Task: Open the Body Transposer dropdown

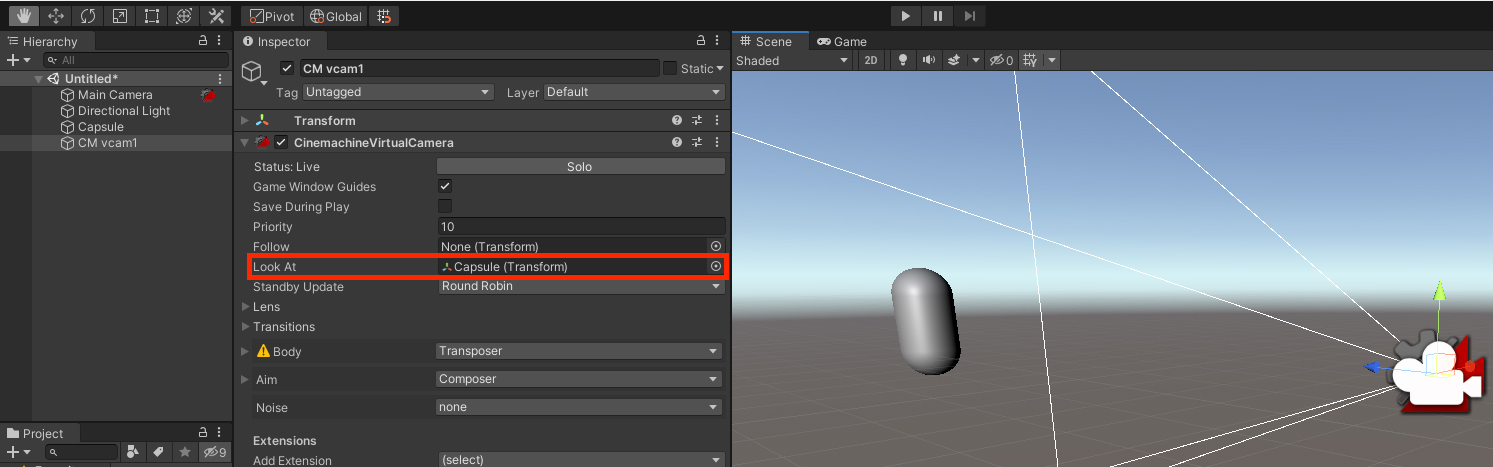Action: click(579, 351)
